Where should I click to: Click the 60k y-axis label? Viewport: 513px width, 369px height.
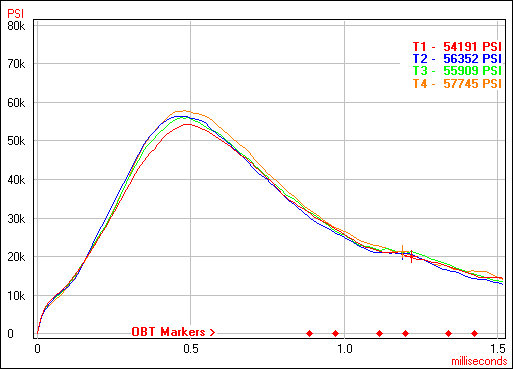[16, 103]
